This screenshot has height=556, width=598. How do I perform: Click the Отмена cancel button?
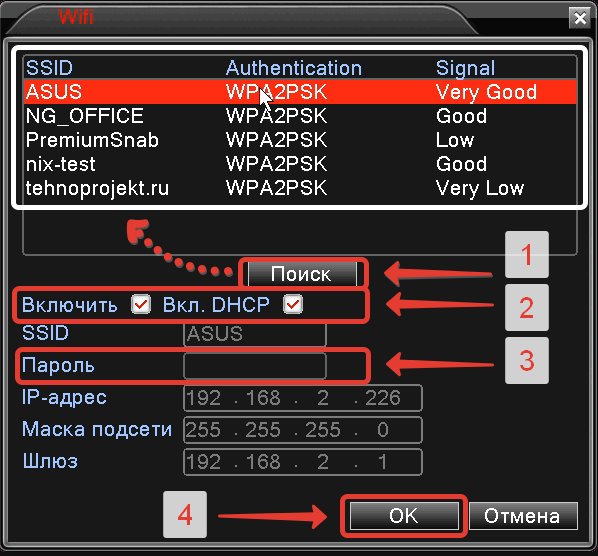tap(523, 516)
